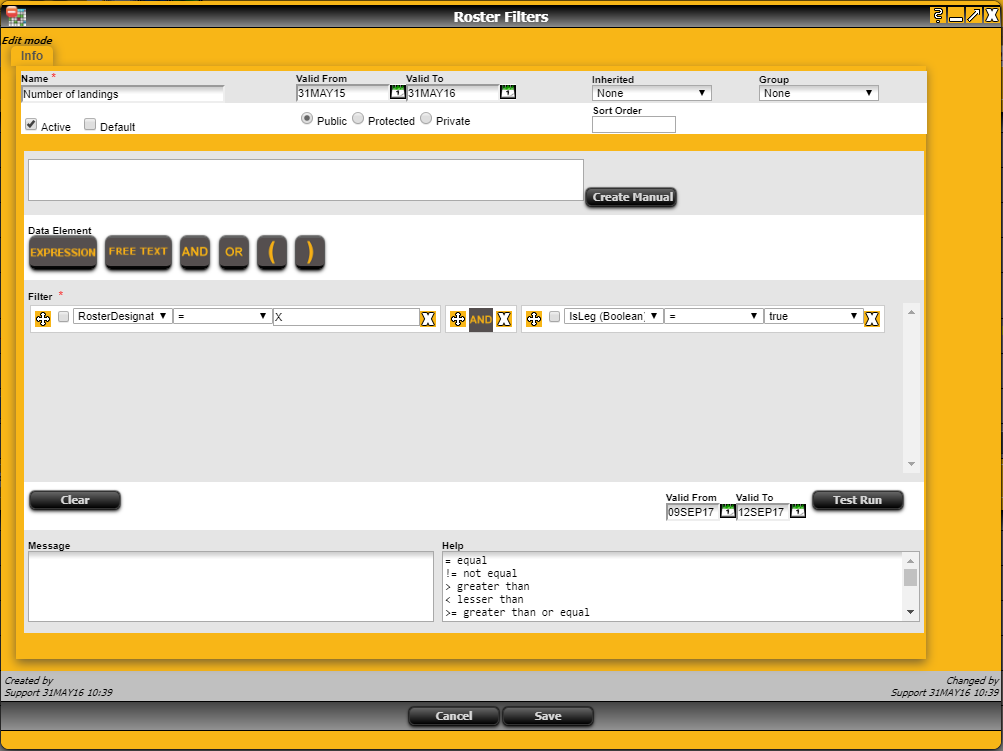Focus test run date field 12SEP17
This screenshot has height=751, width=1003.
763,512
